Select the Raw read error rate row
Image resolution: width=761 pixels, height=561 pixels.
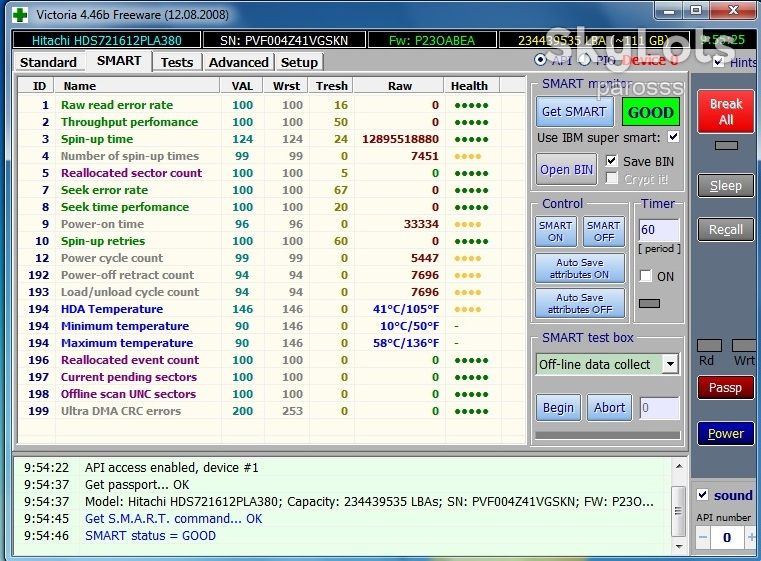pyautogui.click(x=272, y=105)
